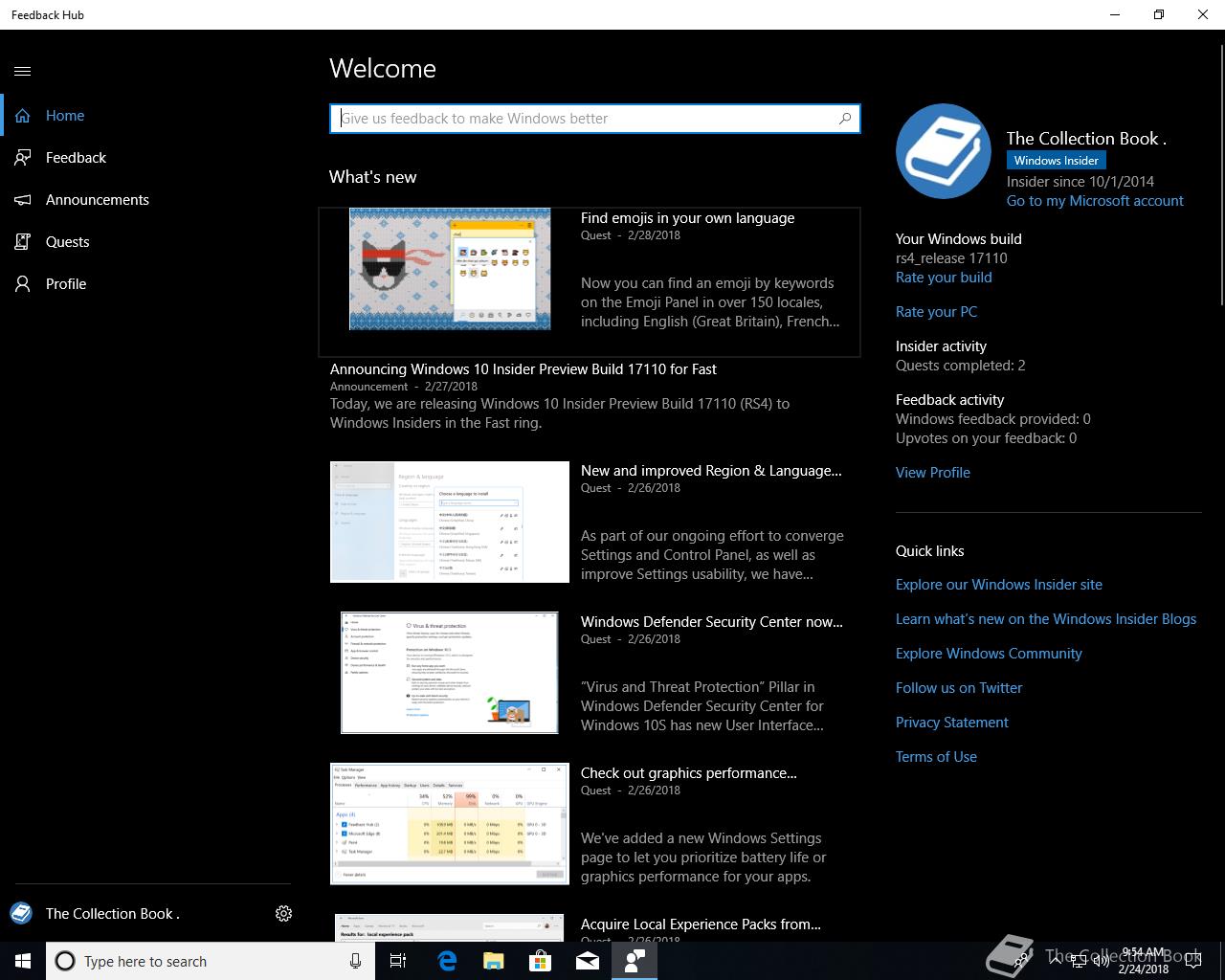Viewport: 1225px width, 980px height.
Task: Click The Collection Book avatar in sidebar footer
Action: 21,914
